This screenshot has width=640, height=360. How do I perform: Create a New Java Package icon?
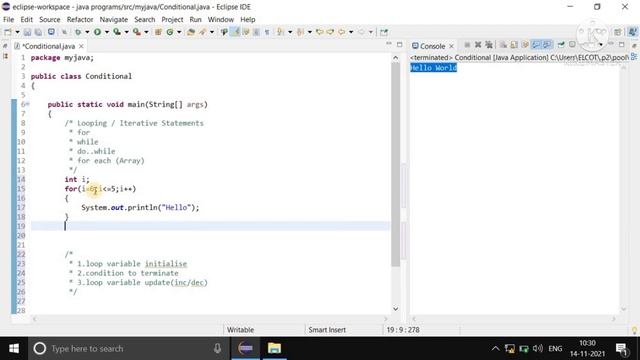click(x=158, y=32)
